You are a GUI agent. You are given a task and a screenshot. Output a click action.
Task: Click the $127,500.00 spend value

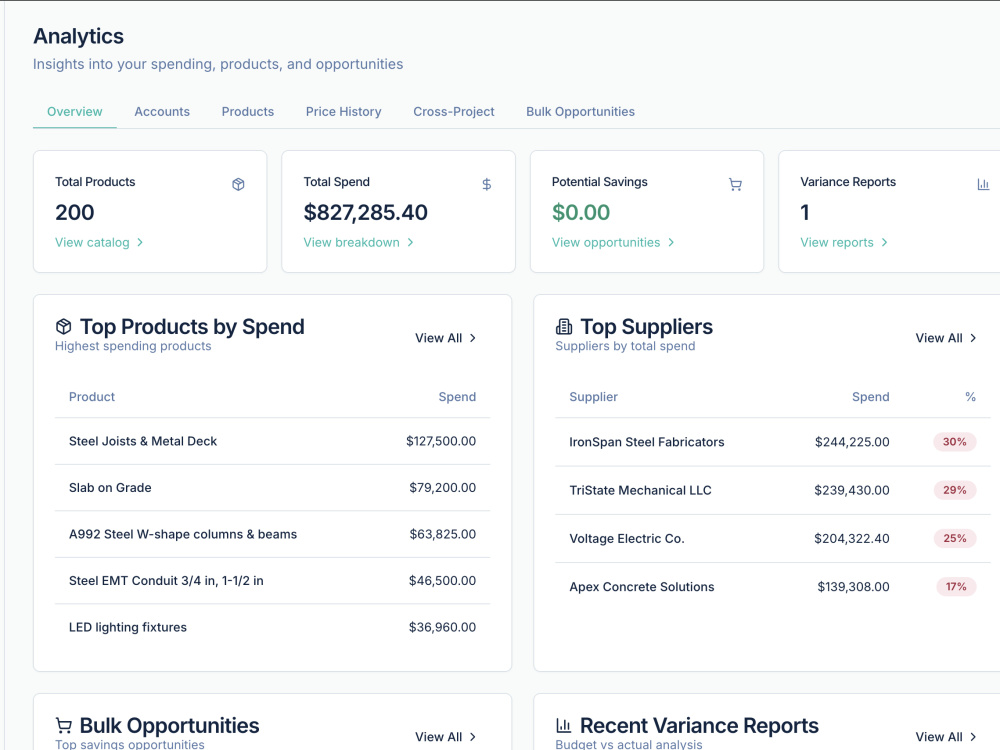(441, 441)
